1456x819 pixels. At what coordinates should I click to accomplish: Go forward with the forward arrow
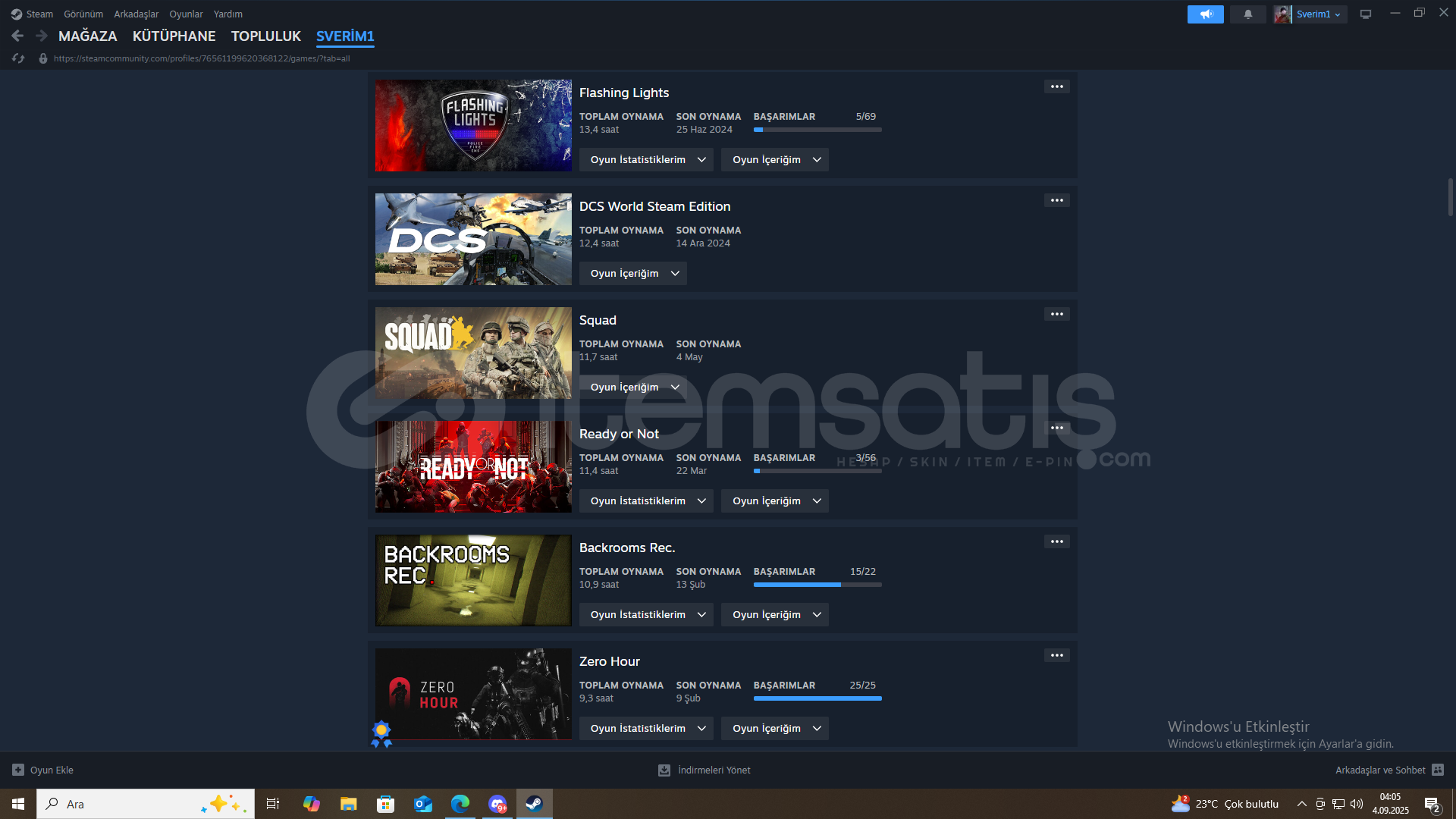[42, 36]
